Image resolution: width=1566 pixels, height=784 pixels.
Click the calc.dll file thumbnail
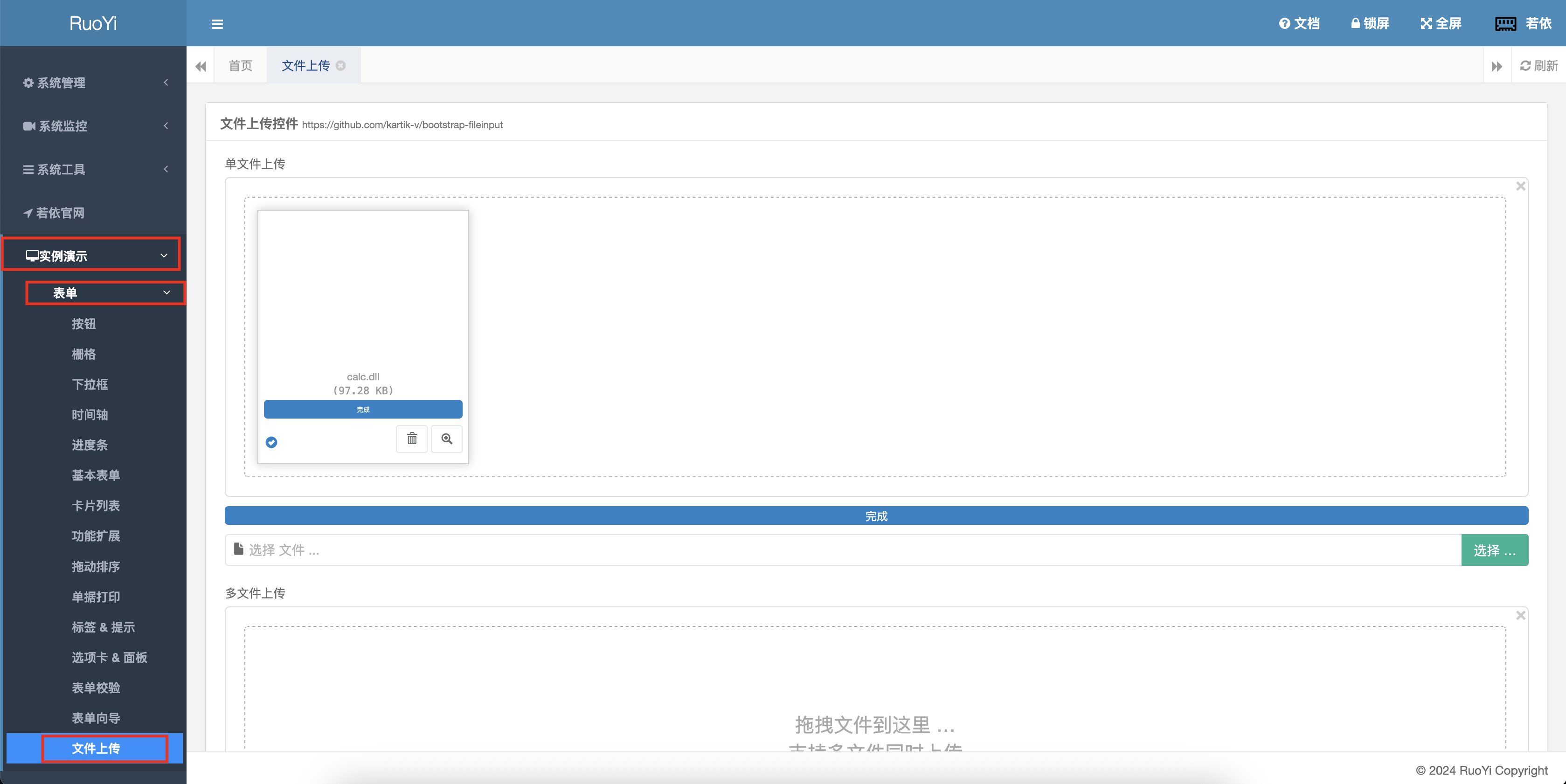click(x=363, y=337)
